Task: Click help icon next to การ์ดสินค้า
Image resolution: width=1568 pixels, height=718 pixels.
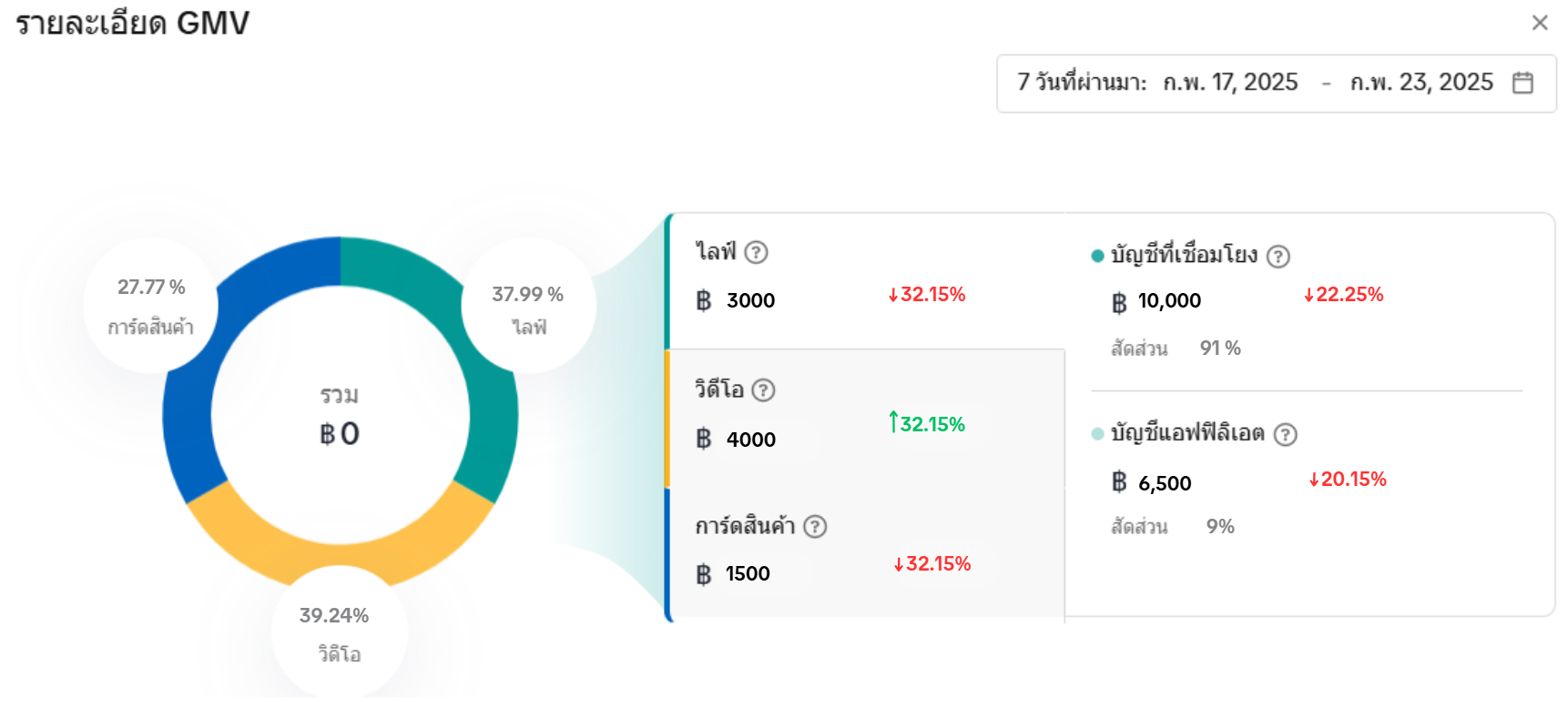Action: tap(815, 527)
